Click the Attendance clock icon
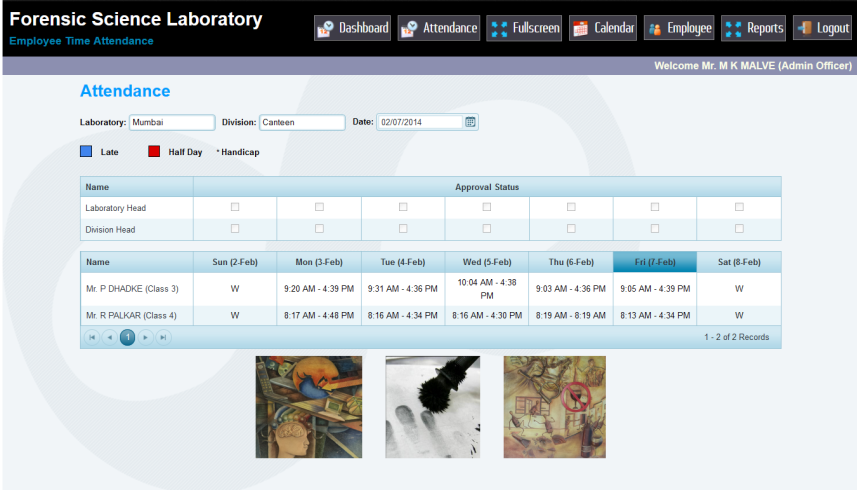857x490 pixels. 409,29
